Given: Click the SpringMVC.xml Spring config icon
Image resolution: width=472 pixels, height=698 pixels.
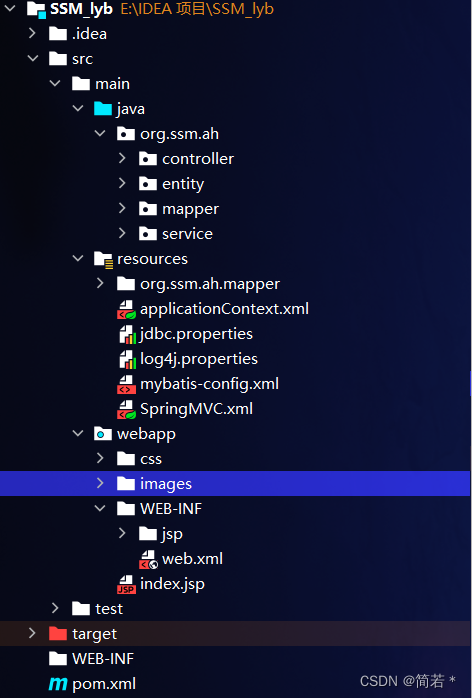Looking at the screenshot, I should [126, 409].
